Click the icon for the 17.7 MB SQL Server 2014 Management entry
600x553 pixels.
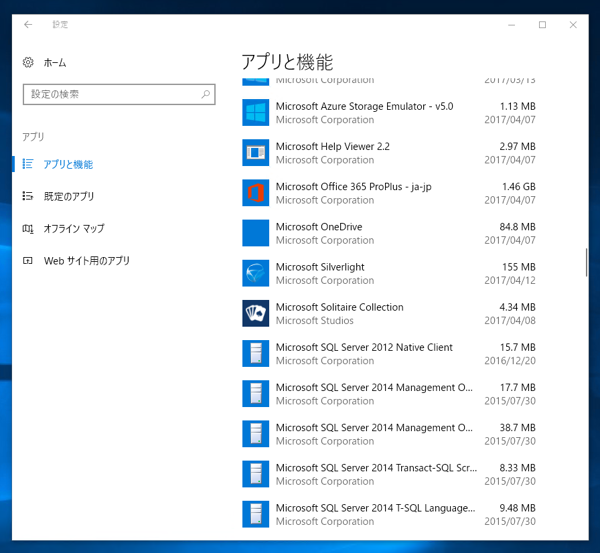click(256, 394)
